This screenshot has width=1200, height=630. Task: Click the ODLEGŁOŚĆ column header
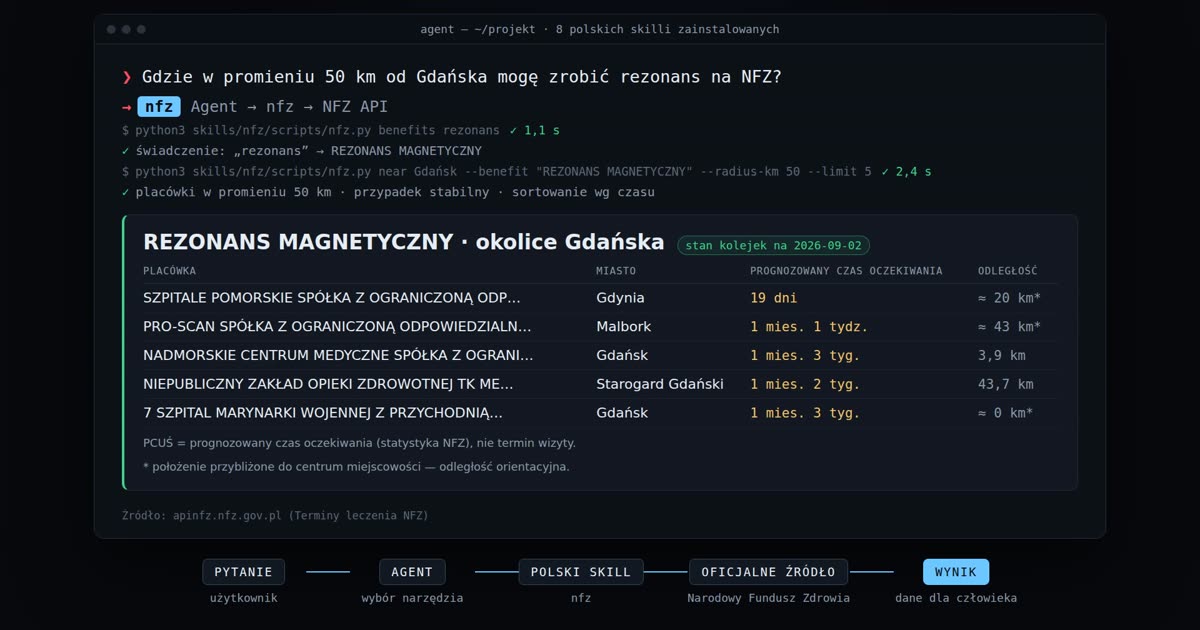pyautogui.click(x=1008, y=271)
